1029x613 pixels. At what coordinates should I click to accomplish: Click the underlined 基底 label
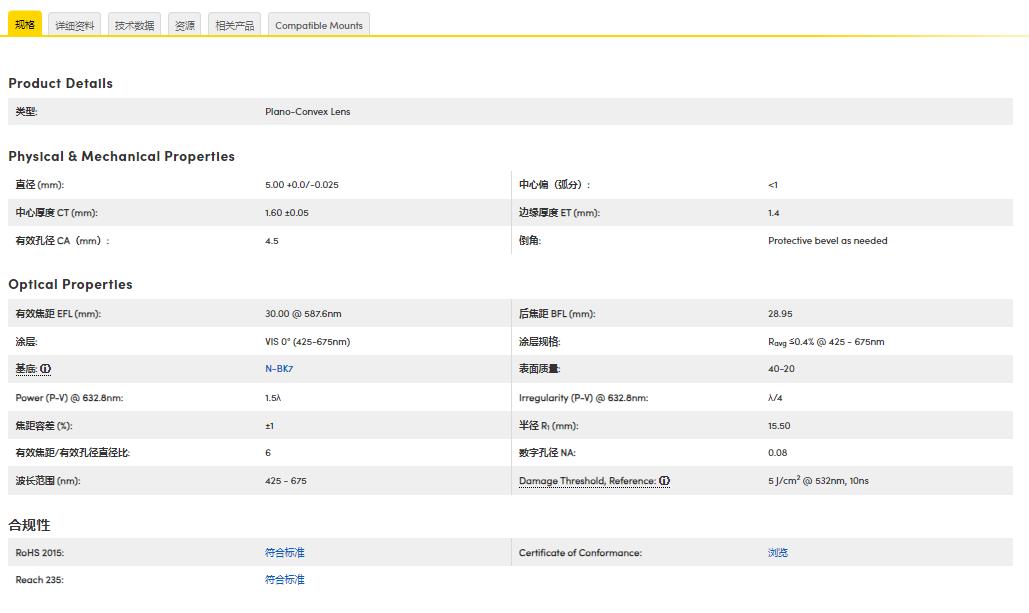(x=26, y=369)
